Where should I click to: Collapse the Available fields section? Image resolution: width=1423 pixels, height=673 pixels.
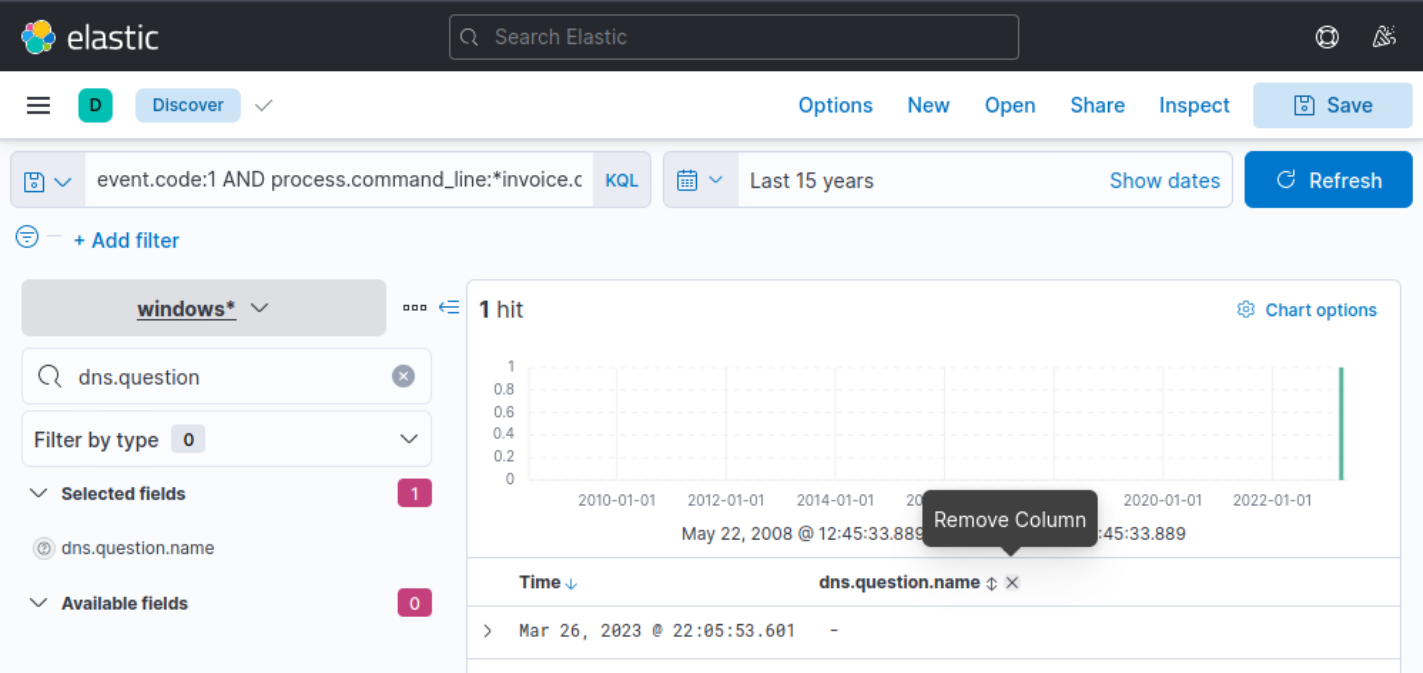pyautogui.click(x=38, y=603)
